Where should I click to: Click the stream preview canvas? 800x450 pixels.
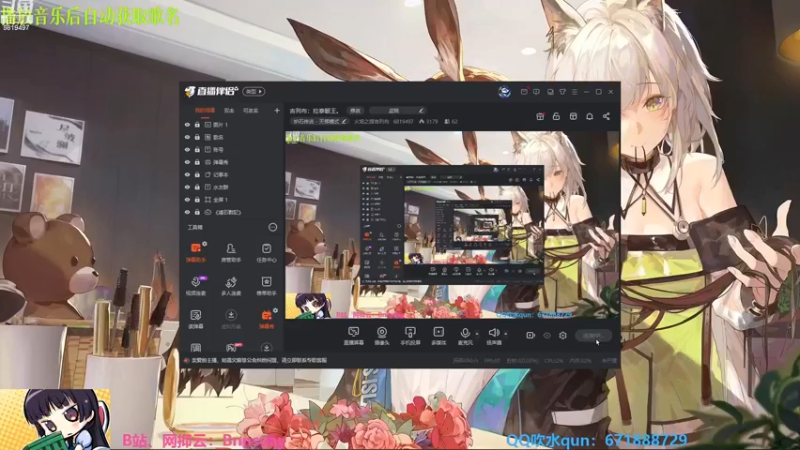coord(452,225)
